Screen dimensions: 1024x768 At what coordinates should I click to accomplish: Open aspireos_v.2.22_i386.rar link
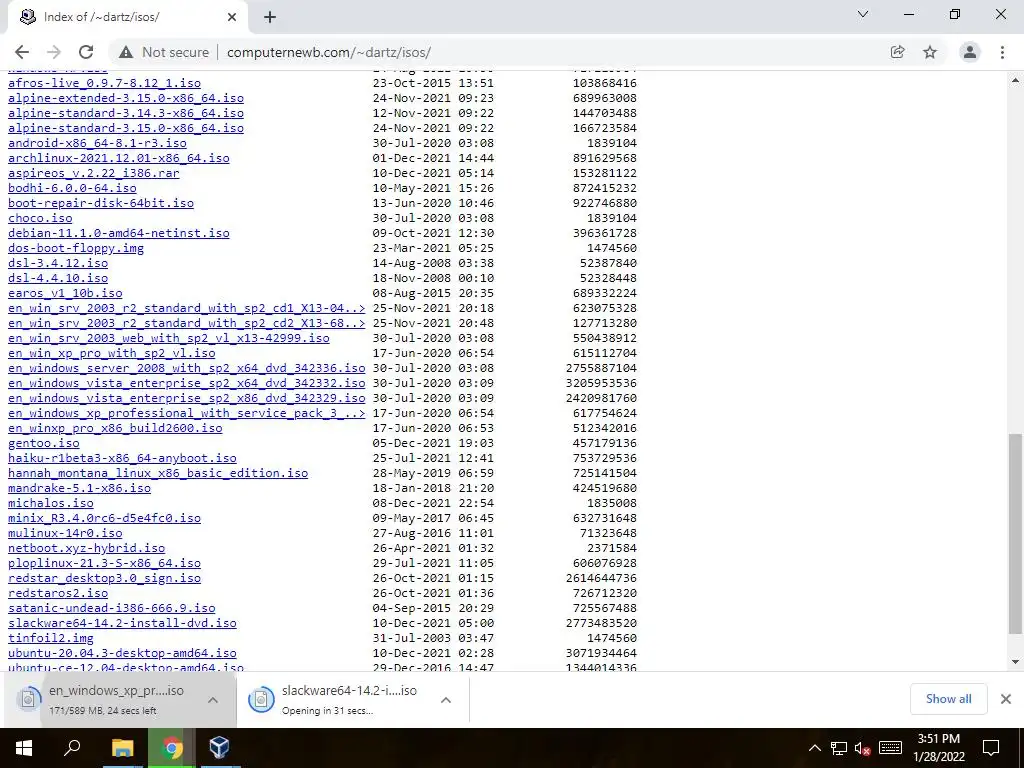[x=93, y=173]
